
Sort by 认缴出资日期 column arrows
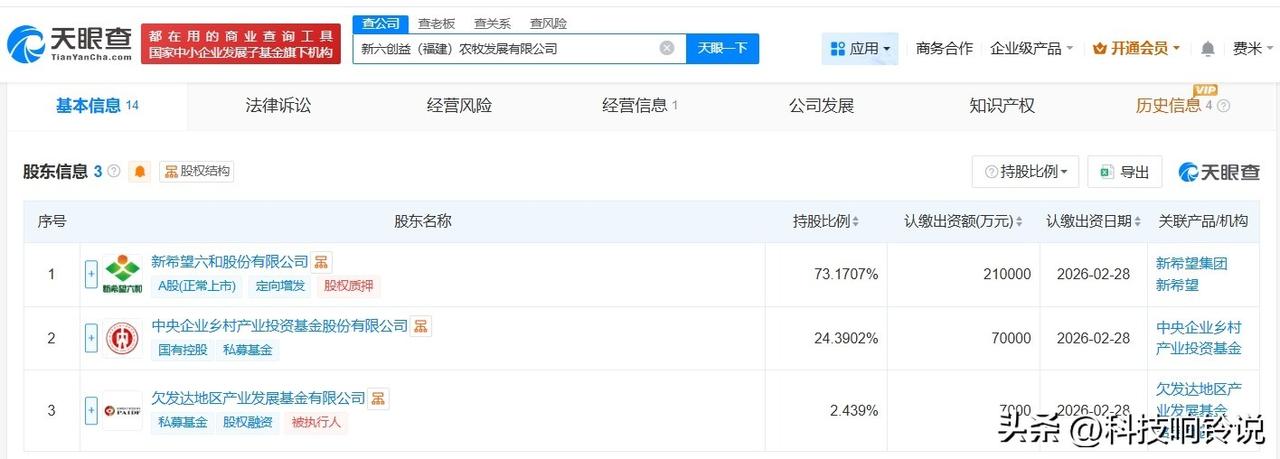pos(1138,221)
